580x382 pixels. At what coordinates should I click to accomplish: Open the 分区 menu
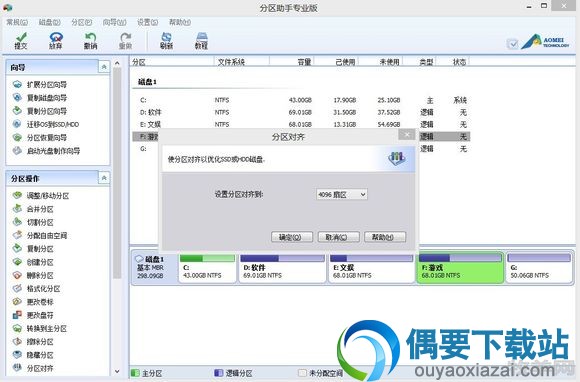[x=82, y=23]
